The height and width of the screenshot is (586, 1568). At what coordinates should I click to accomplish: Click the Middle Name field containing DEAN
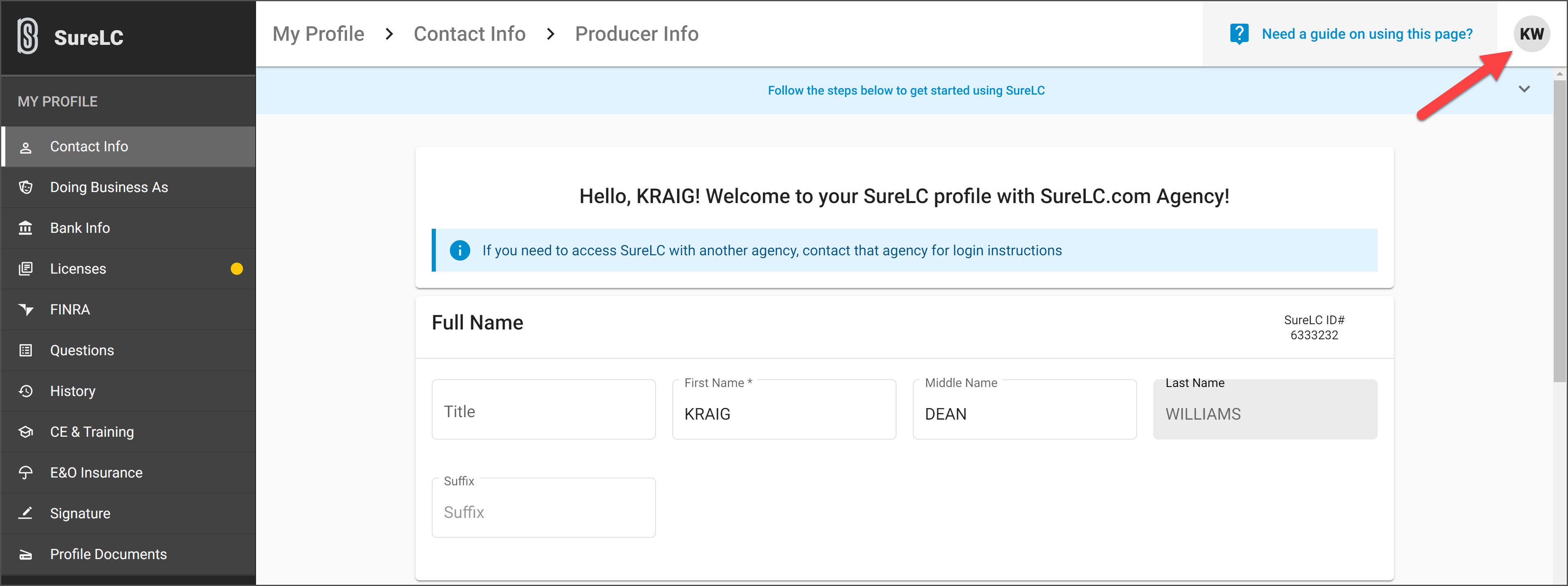click(x=1025, y=409)
